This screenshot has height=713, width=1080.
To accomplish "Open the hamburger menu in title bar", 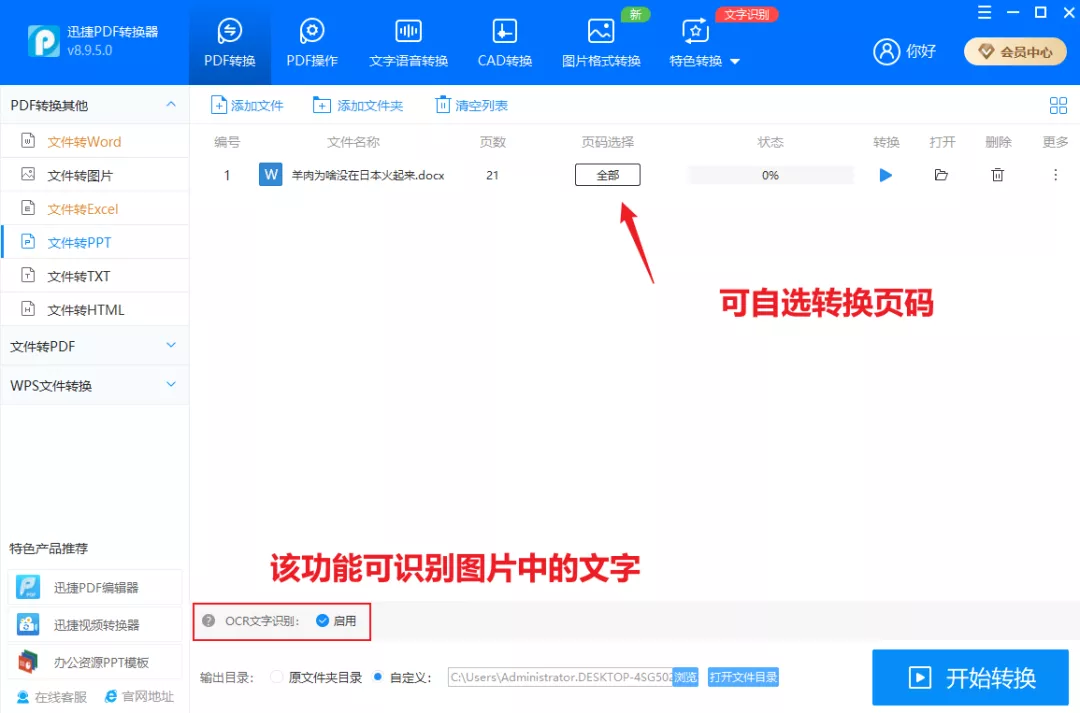I will (984, 12).
